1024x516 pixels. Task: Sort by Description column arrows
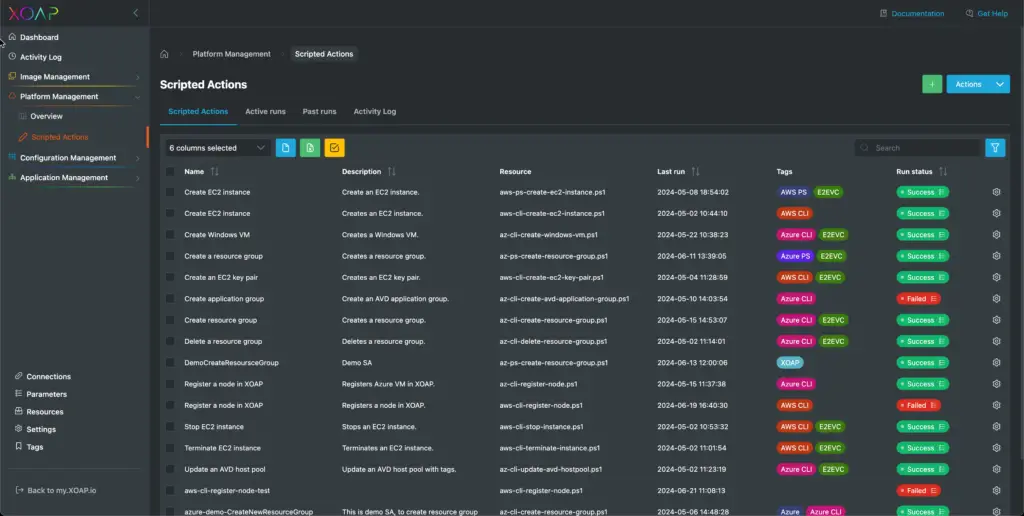[x=391, y=172]
